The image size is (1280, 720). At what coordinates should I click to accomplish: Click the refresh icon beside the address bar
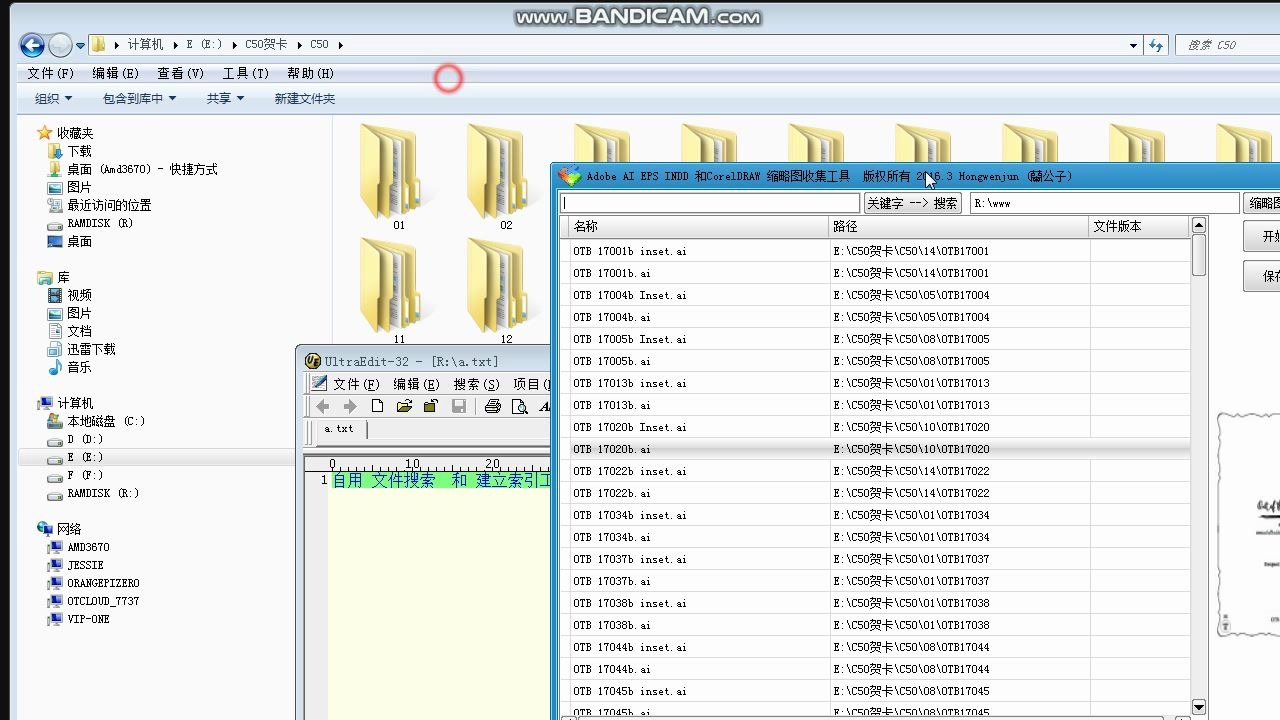coord(1156,45)
